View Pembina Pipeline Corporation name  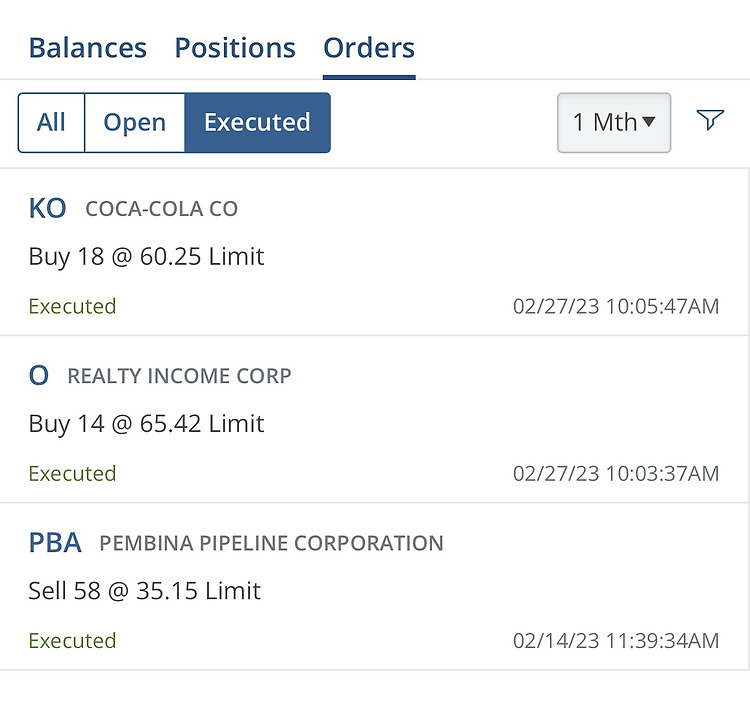271,543
